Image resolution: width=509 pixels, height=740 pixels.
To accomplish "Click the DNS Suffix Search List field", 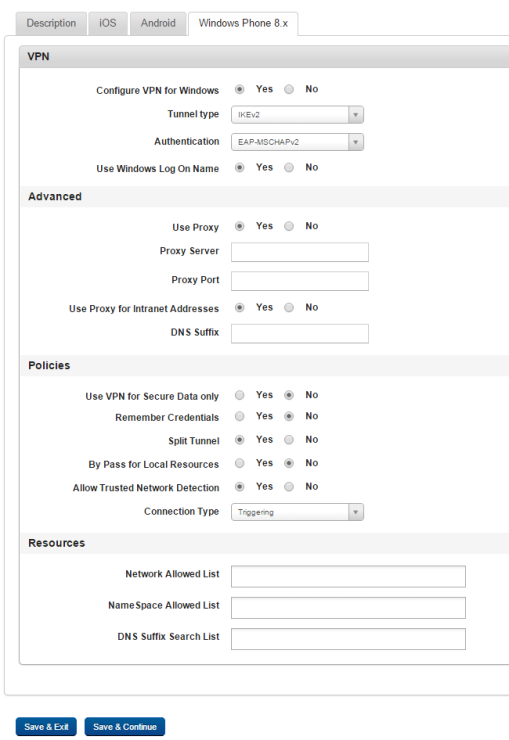I will coord(348,639).
